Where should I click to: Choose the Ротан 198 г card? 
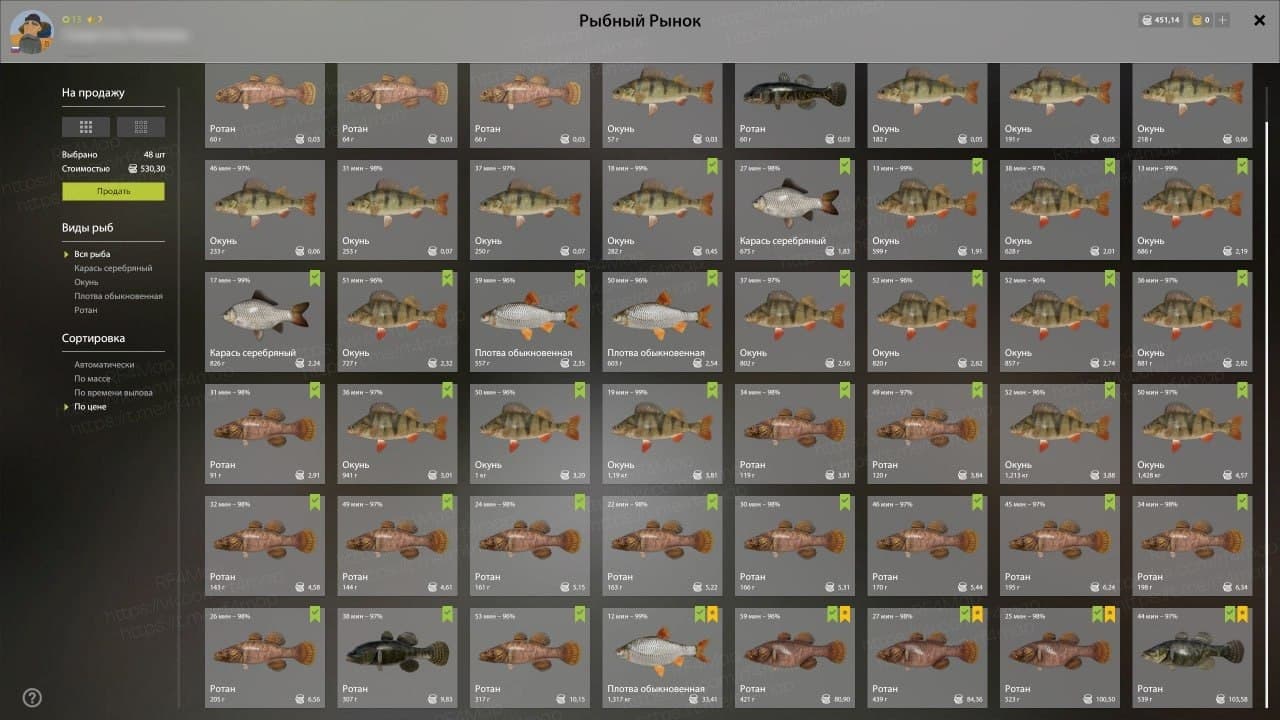[1192, 546]
